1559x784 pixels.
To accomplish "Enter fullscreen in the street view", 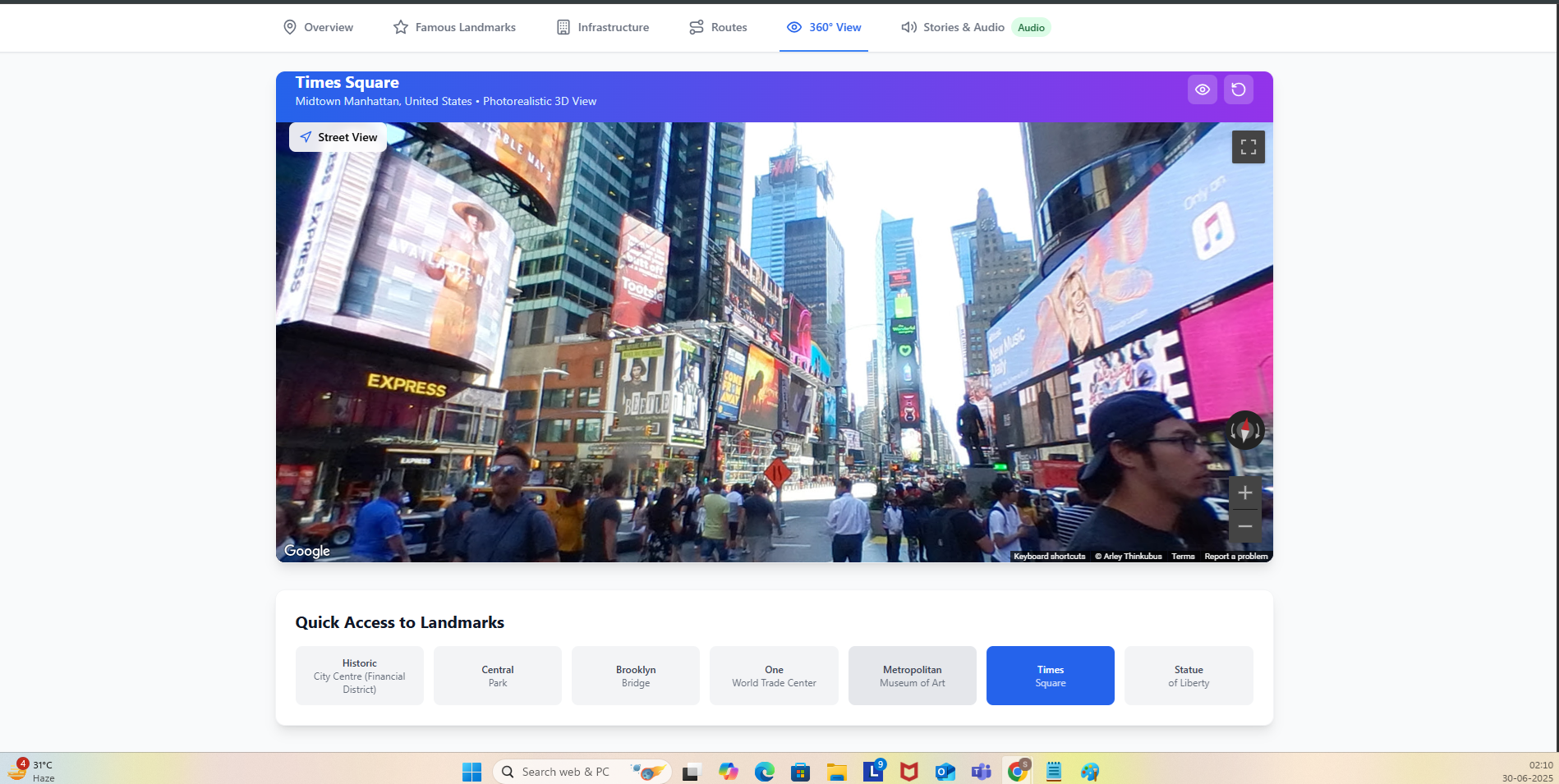I will point(1249,147).
